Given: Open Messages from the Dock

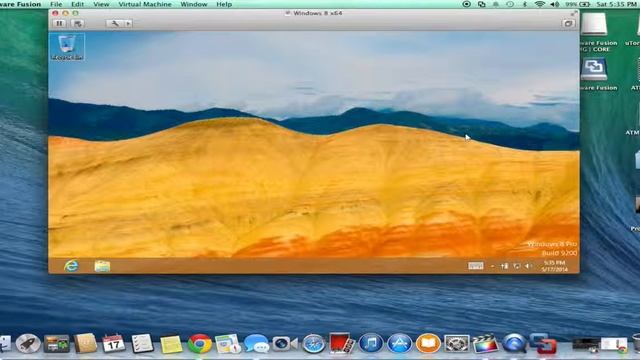Looking at the screenshot, I should tap(256, 344).
